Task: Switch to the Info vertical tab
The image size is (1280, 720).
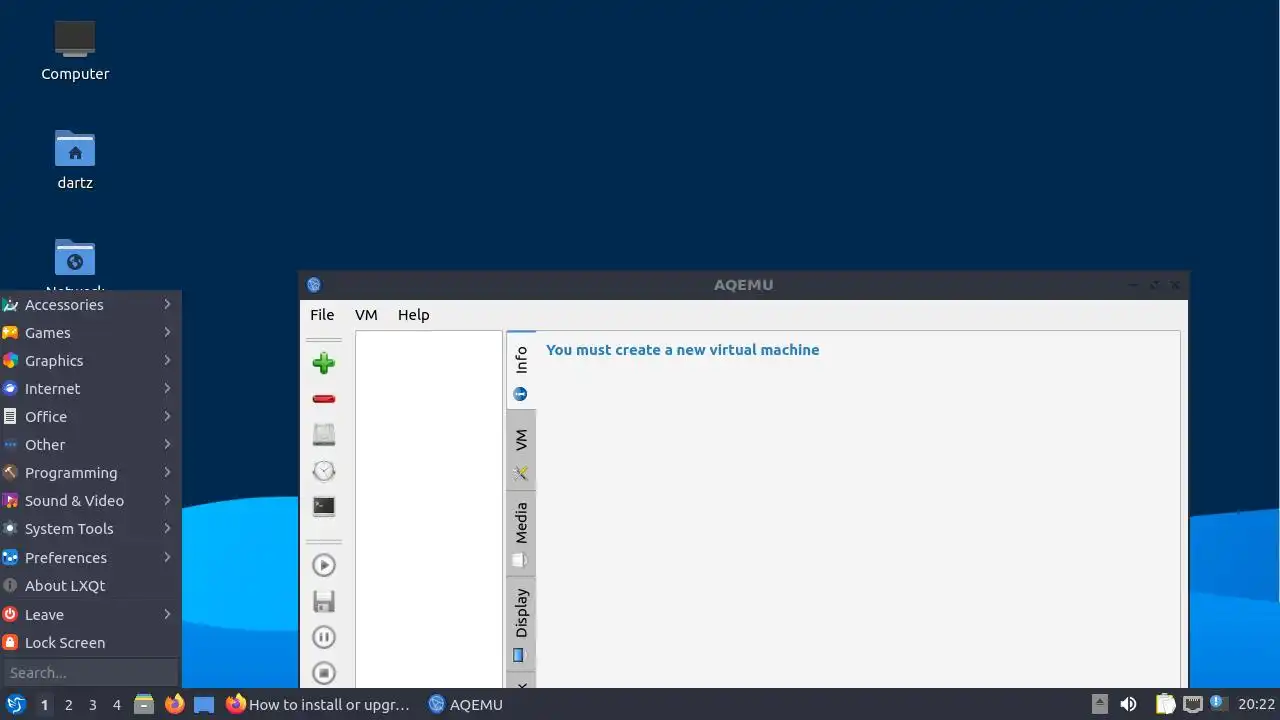Action: pyautogui.click(x=521, y=371)
